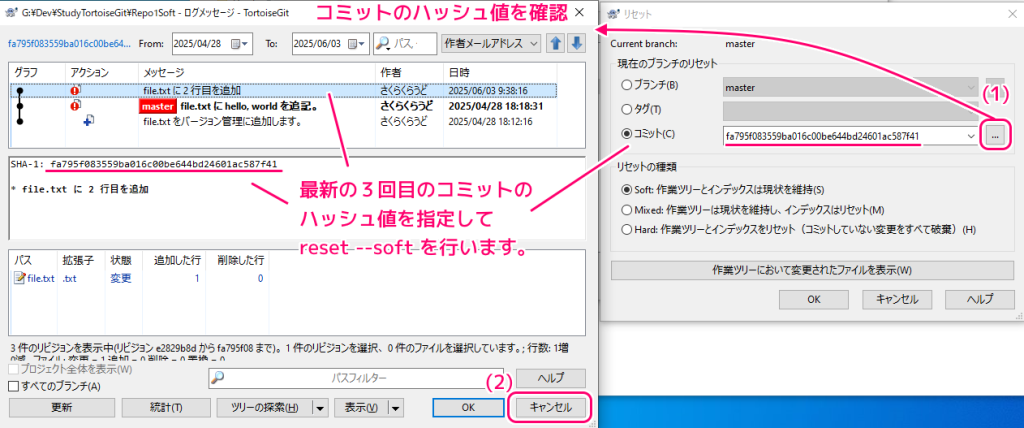Click the 状態 column header

[x=123, y=260]
